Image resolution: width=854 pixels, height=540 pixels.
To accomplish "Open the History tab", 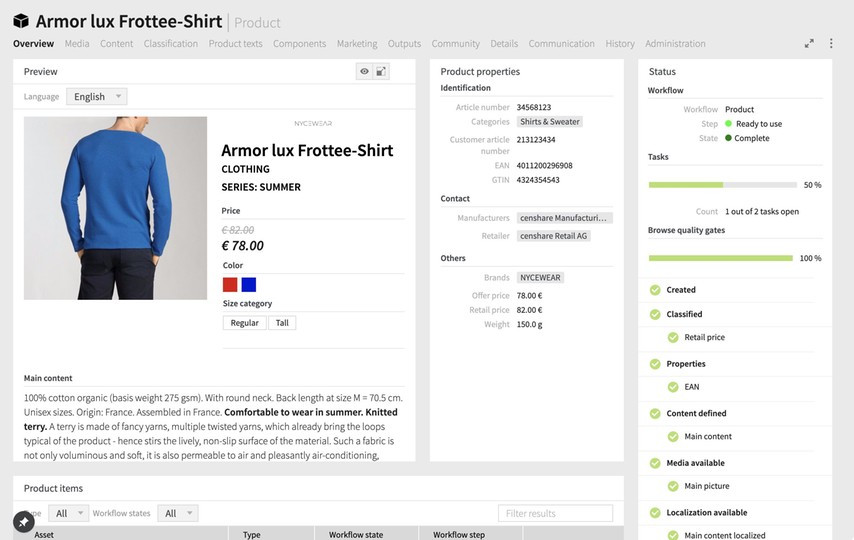I will (620, 44).
